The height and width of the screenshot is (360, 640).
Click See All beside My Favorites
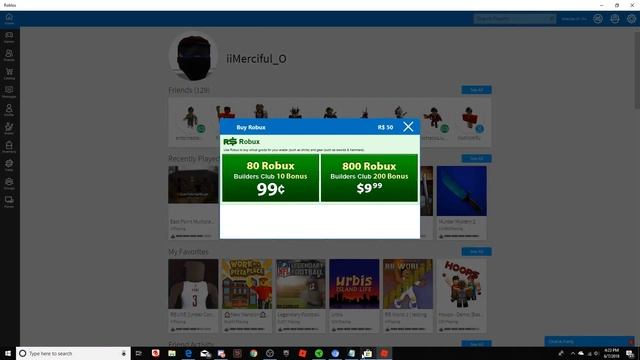tap(476, 251)
